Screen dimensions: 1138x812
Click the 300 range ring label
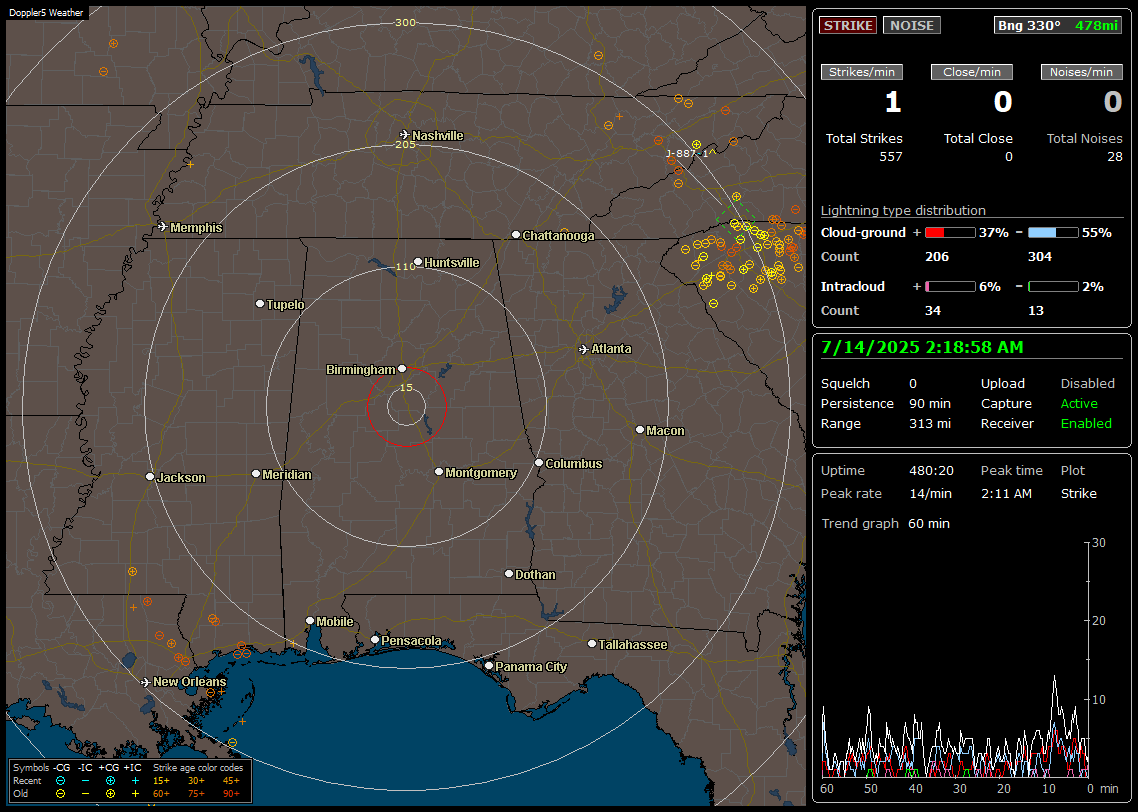pos(406,22)
